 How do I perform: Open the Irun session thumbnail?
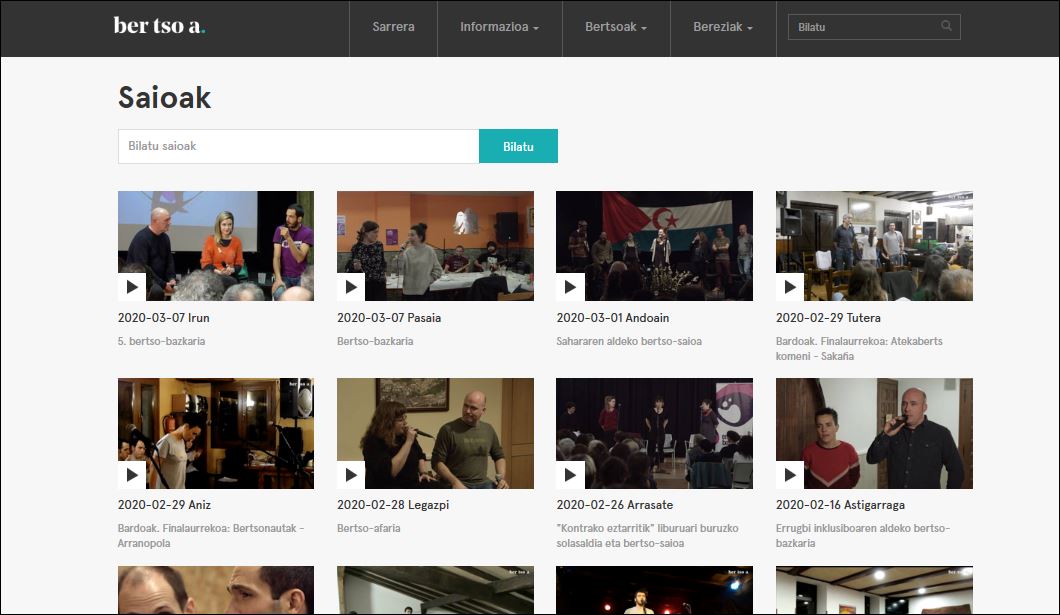pos(216,246)
